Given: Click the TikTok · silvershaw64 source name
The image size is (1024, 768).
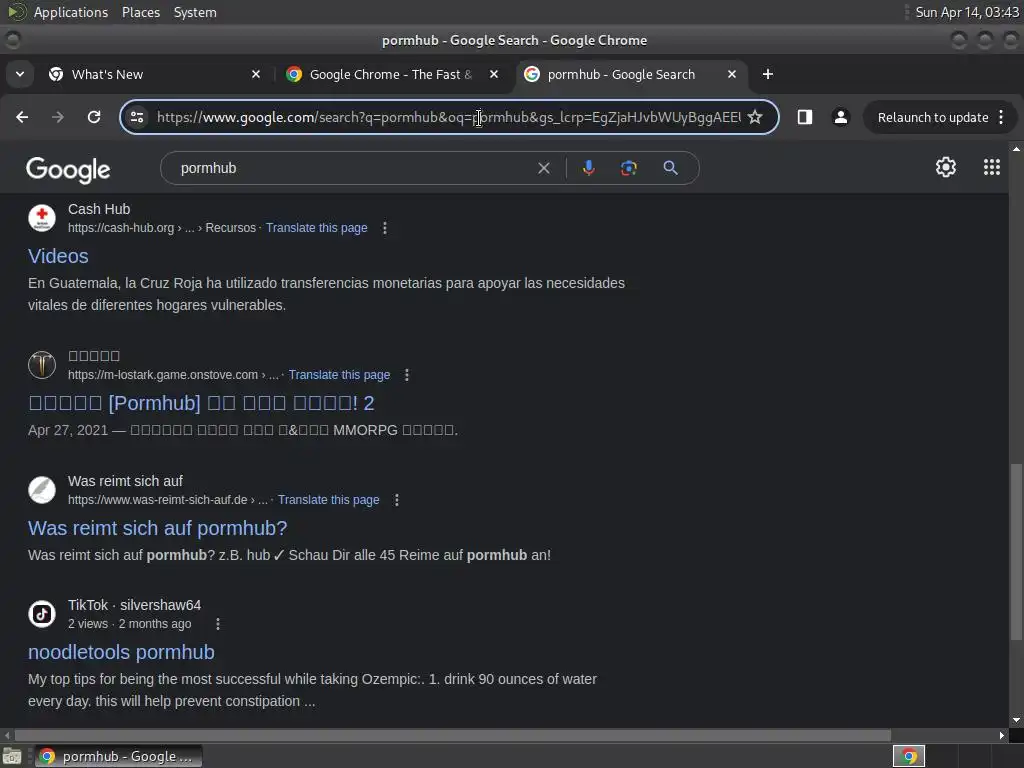Looking at the screenshot, I should tap(135, 605).
